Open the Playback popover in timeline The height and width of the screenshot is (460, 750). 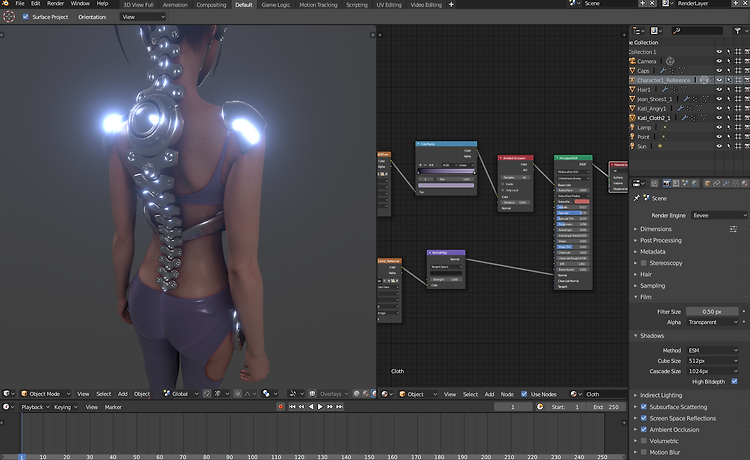[x=35, y=407]
